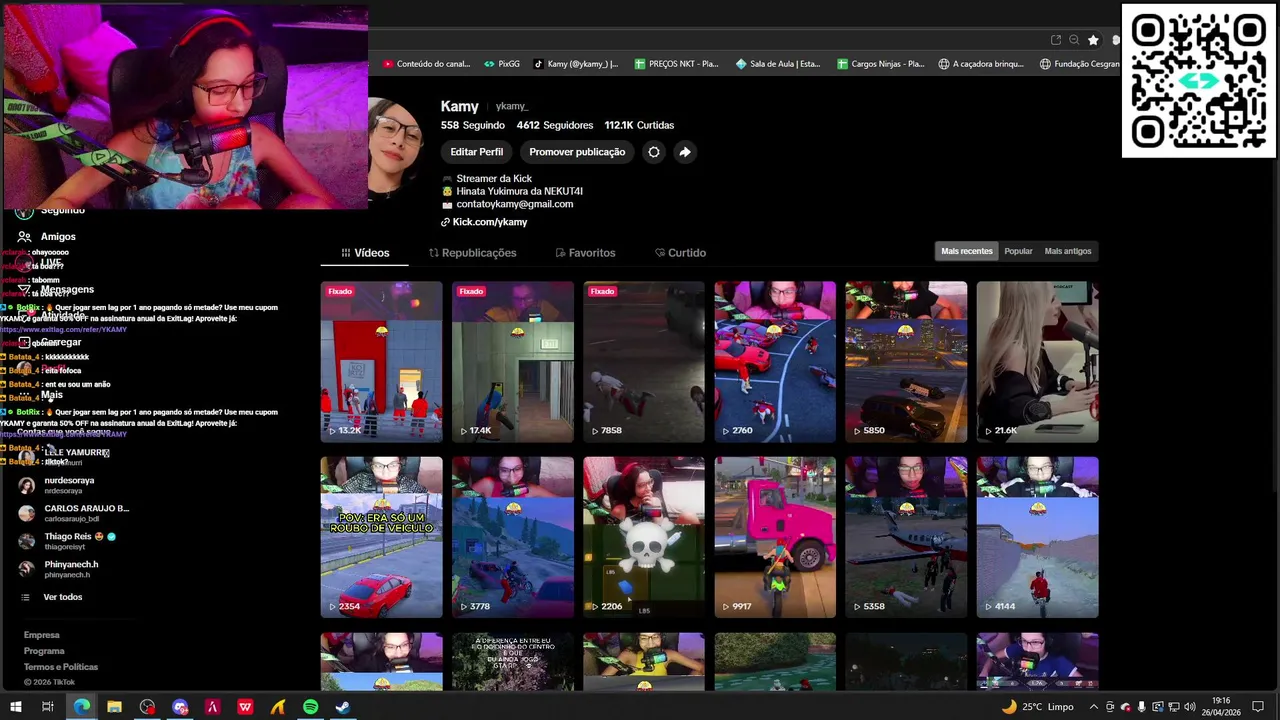Open the skull video with 2206 views
Image resolution: width=1280 pixels, height=720 pixels.
[644, 537]
